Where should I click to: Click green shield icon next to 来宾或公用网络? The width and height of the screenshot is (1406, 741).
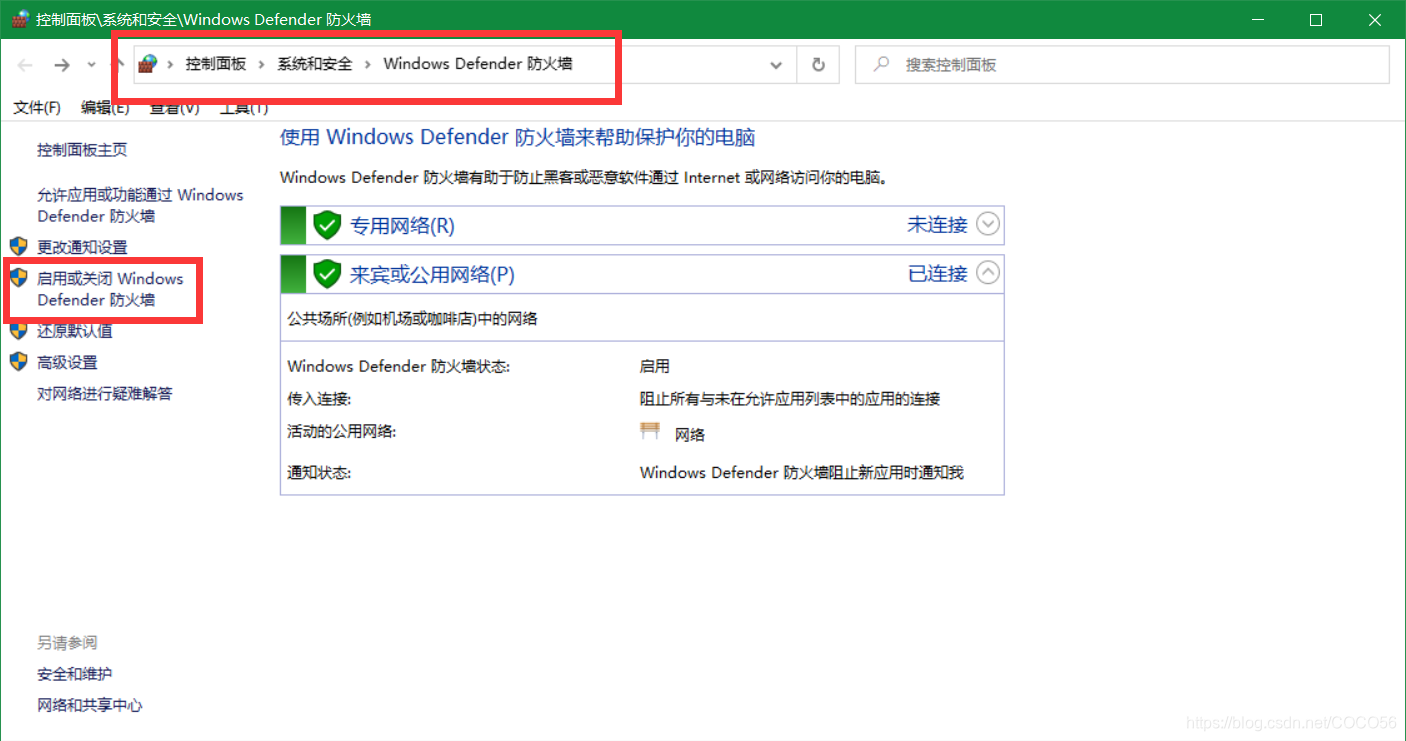(x=327, y=273)
